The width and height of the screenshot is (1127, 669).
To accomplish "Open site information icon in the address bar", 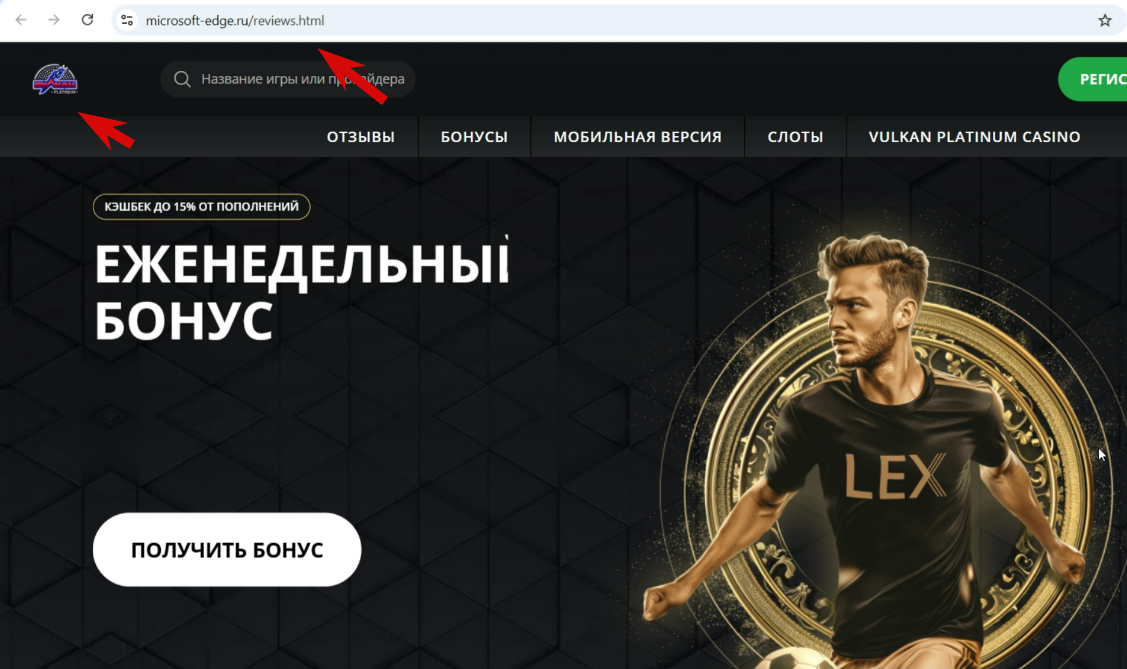I will coord(127,20).
